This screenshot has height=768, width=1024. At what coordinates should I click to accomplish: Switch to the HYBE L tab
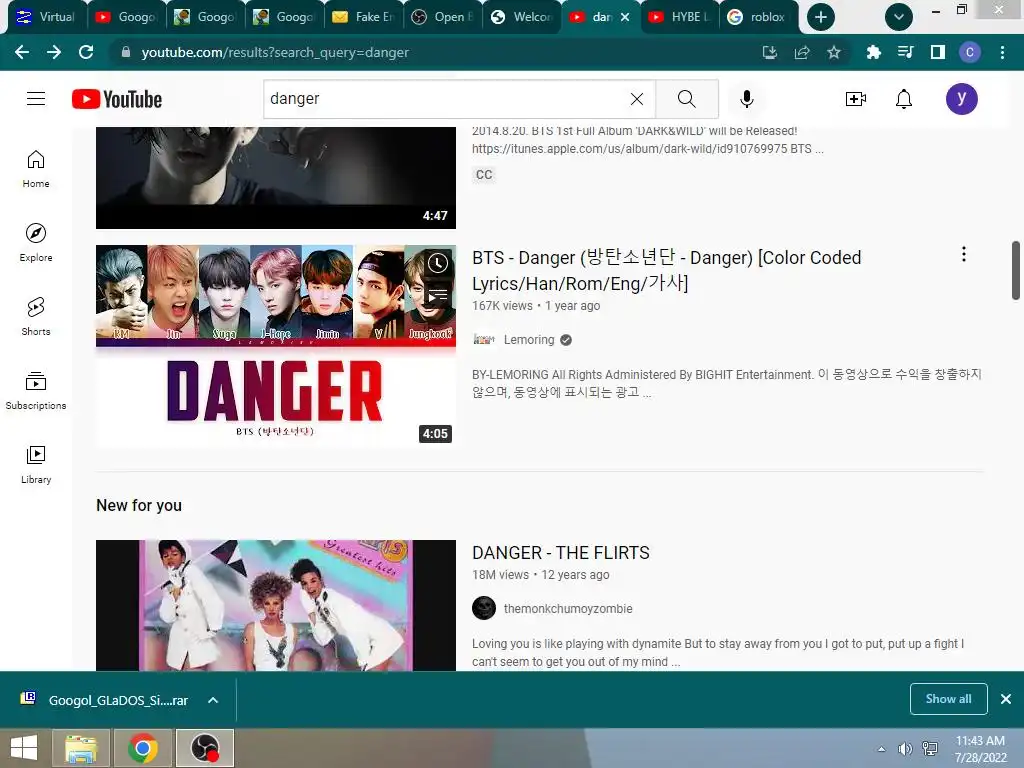pos(680,17)
